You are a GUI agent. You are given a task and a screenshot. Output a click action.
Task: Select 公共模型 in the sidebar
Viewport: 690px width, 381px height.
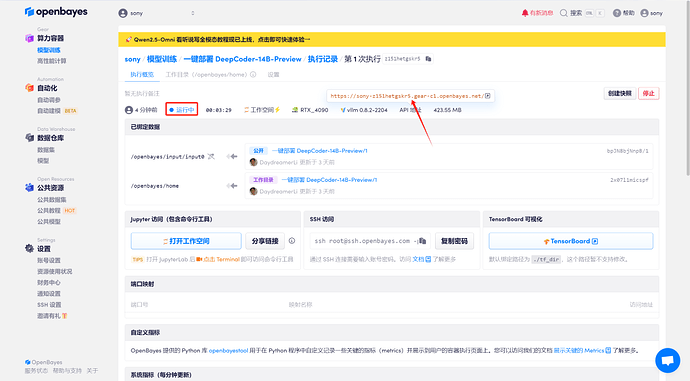pos(49,222)
